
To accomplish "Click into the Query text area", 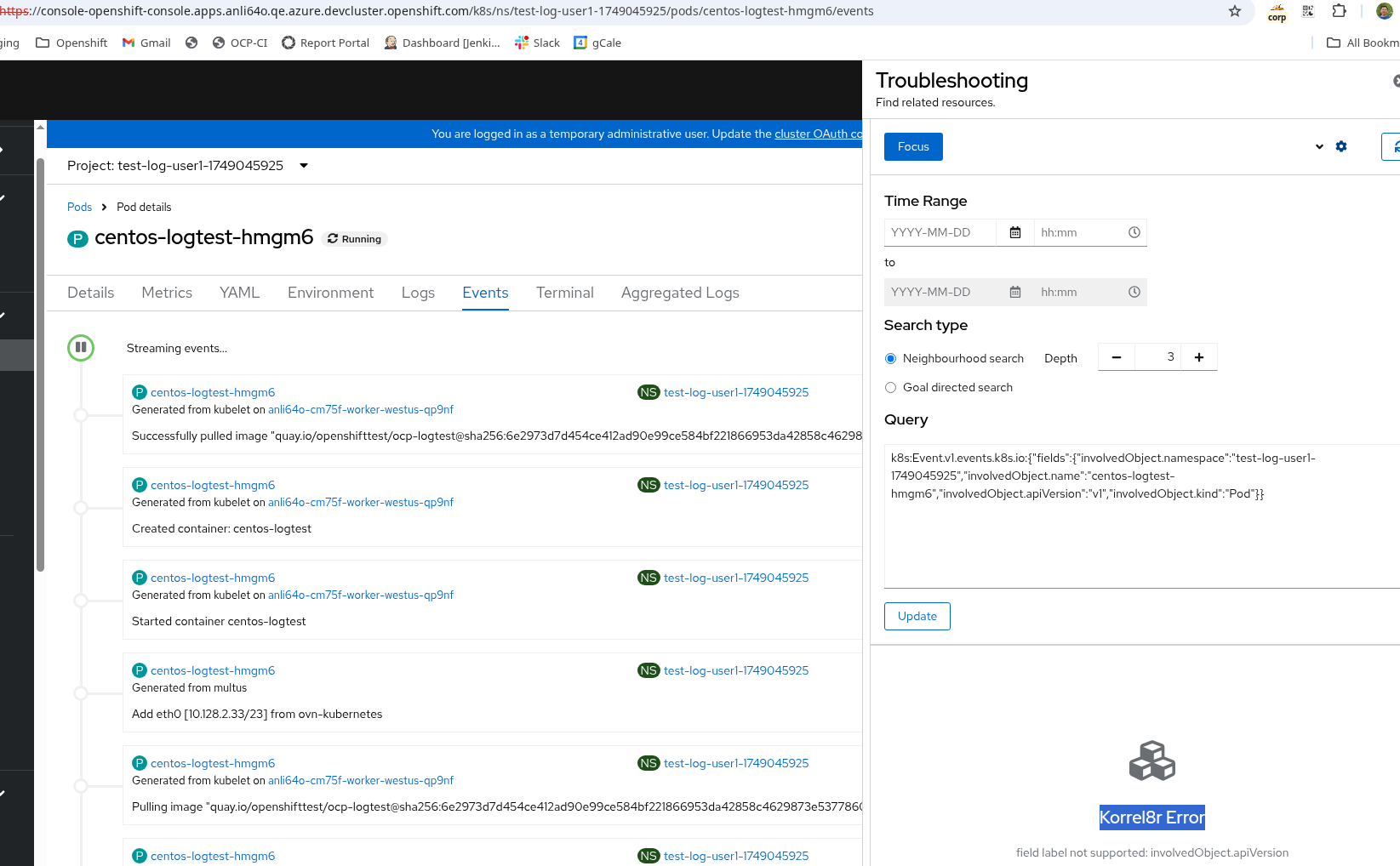I will pyautogui.click(x=1142, y=516).
